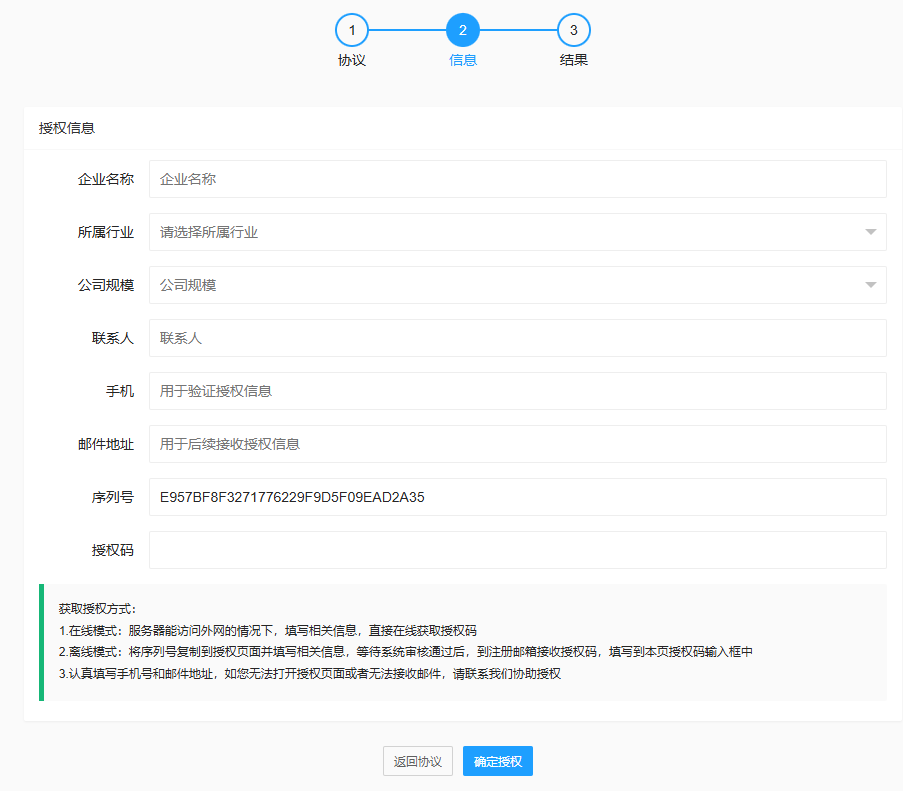Click the 授权信息 panel header
Image resolution: width=903 pixels, height=791 pixels.
[x=67, y=128]
